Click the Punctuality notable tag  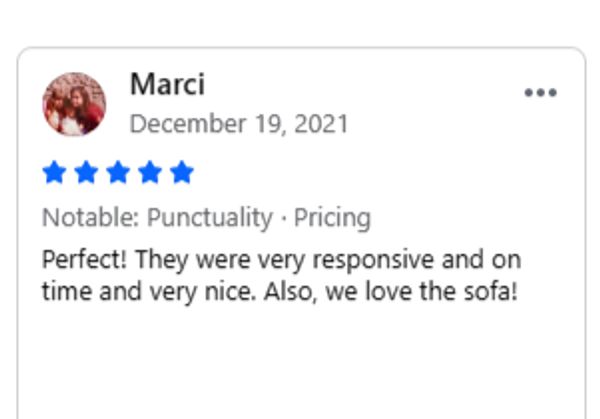[210, 218]
